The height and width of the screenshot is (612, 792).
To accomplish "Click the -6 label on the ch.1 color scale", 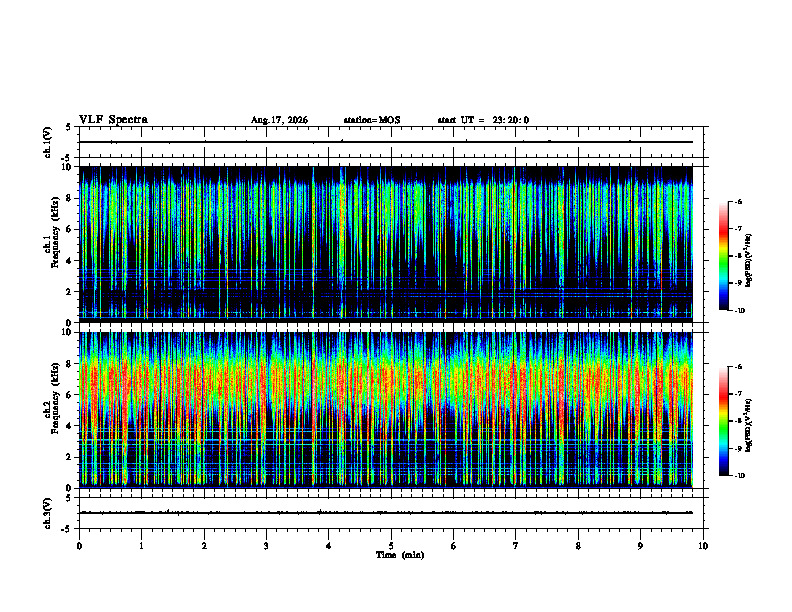I will pyautogui.click(x=739, y=201).
